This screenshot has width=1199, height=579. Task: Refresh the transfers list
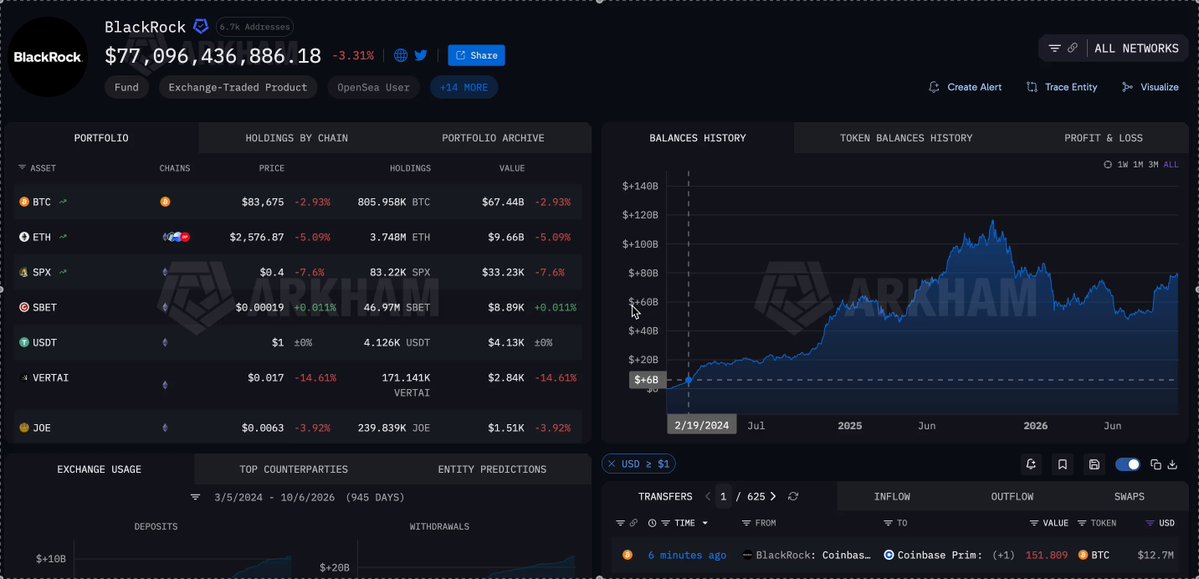coord(793,496)
